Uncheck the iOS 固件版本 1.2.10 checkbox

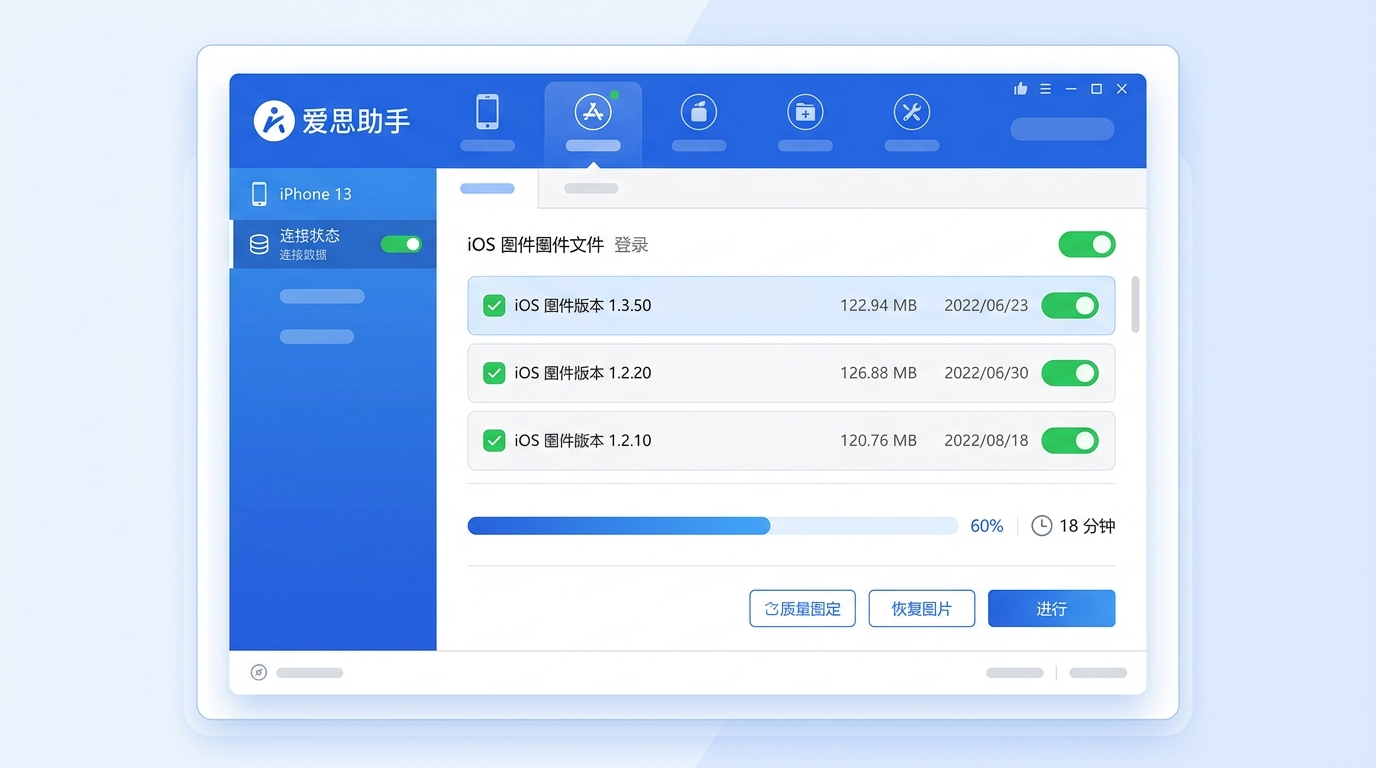click(494, 440)
